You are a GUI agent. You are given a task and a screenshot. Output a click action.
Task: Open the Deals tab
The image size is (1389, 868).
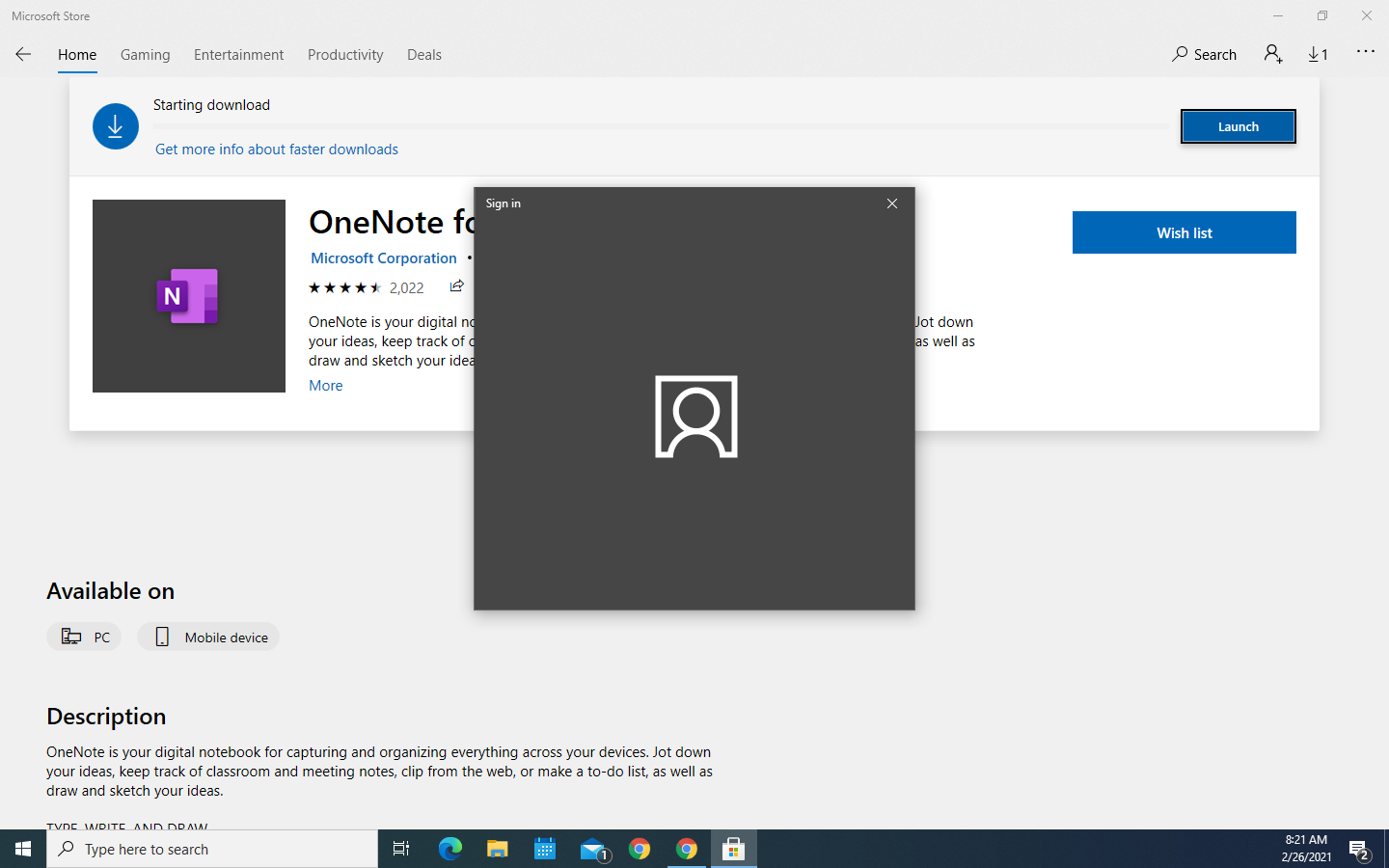(x=424, y=55)
